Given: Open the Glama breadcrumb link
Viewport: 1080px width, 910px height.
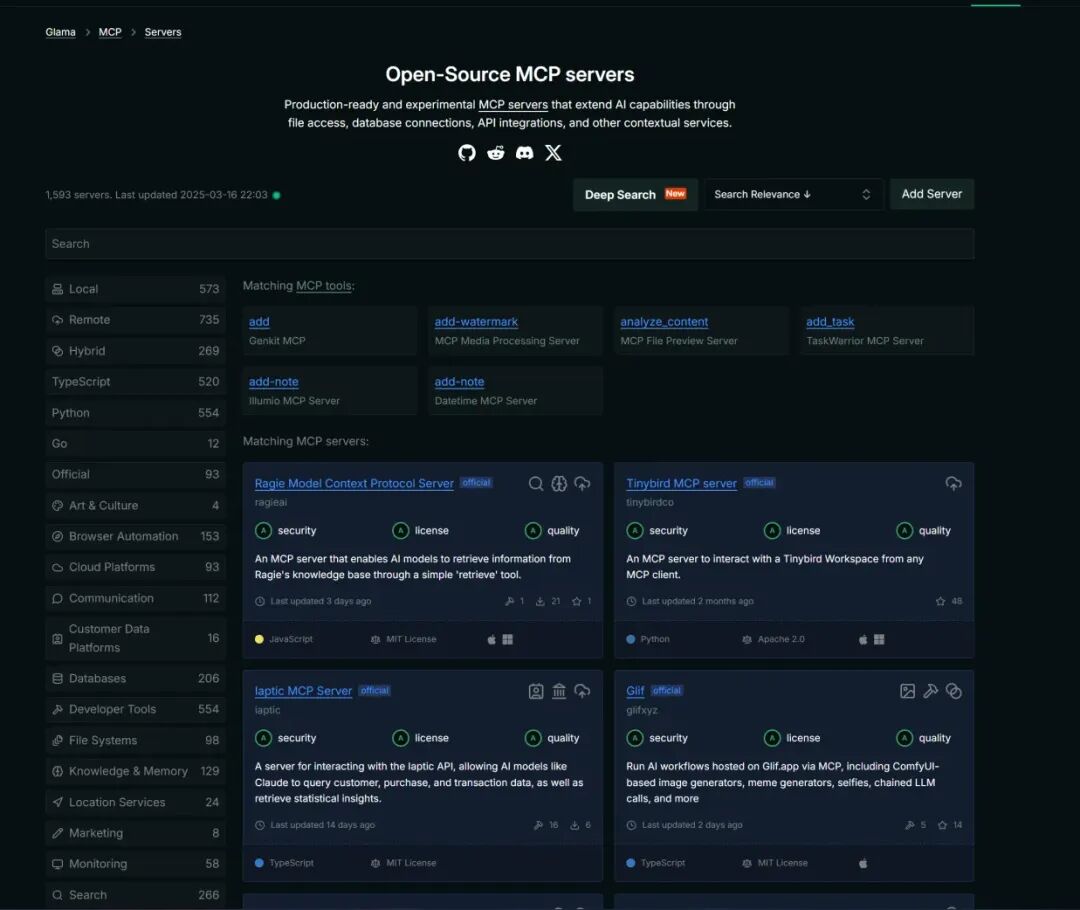Looking at the screenshot, I should click(61, 32).
